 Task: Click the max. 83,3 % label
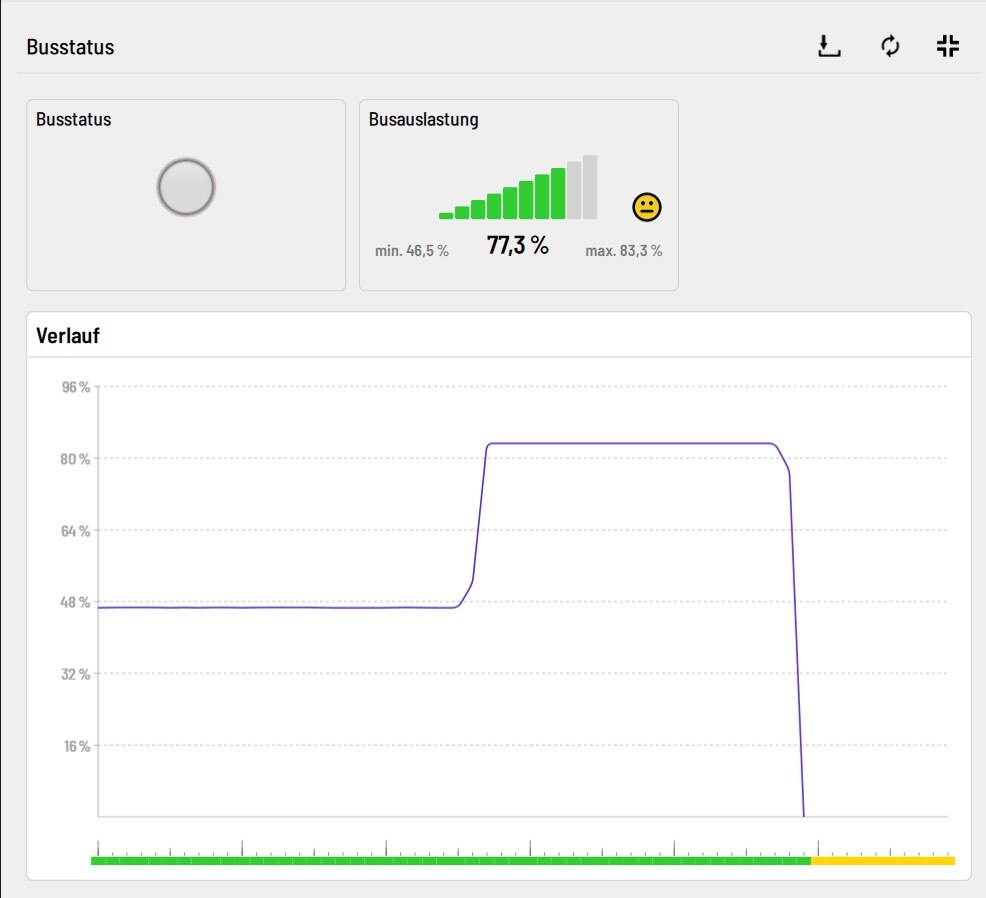[x=623, y=251]
